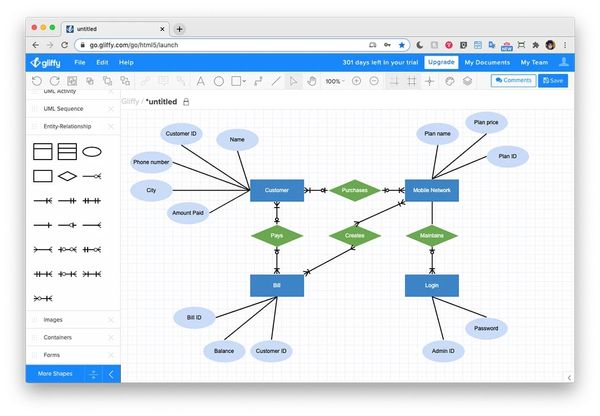Click the Save button
600x416 pixels.
click(x=553, y=80)
